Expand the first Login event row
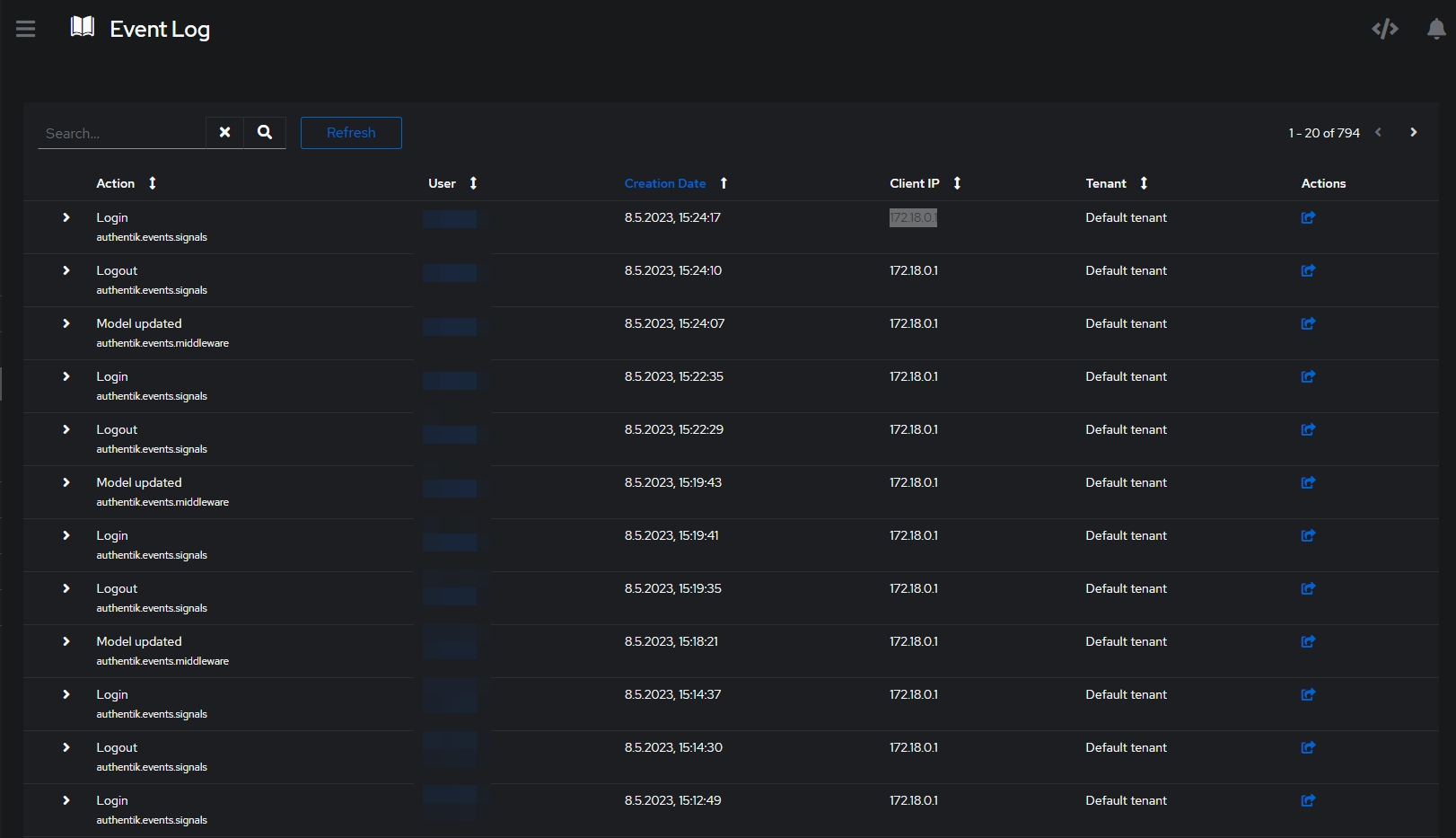1456x838 pixels. click(66, 217)
